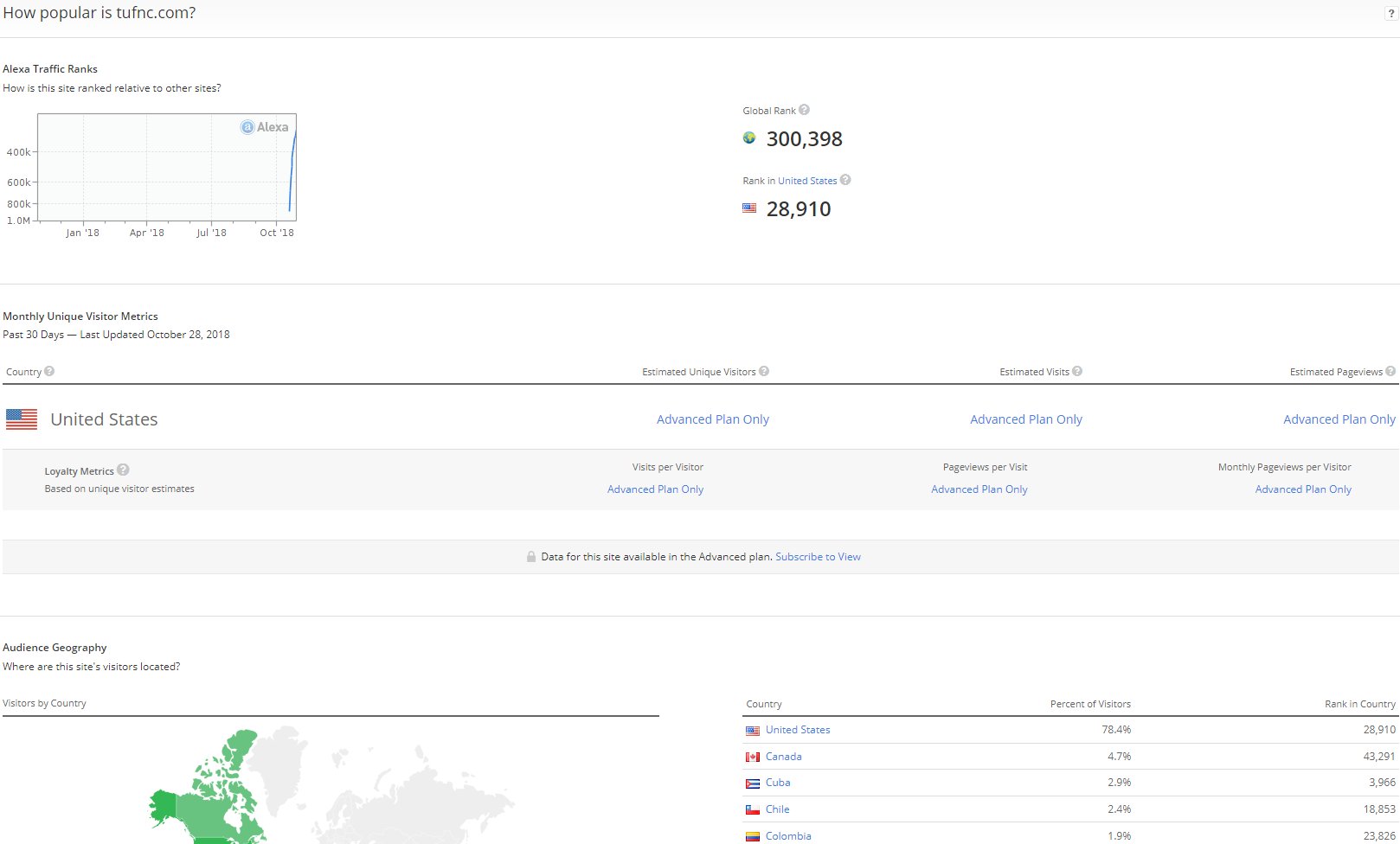
Task: Click the large United States flag icon
Action: pyautogui.click(x=22, y=419)
